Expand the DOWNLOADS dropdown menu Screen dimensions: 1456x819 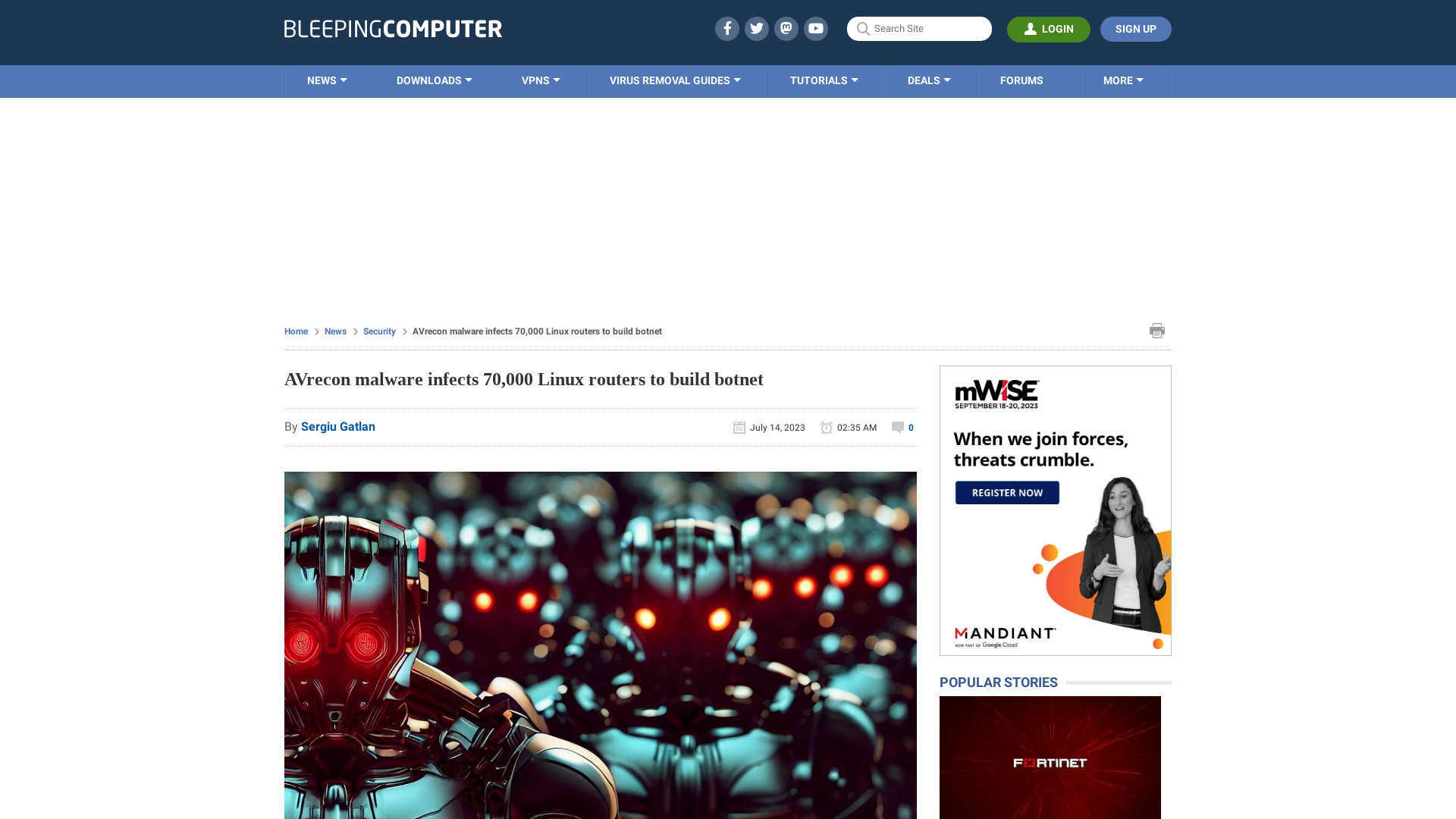(434, 81)
